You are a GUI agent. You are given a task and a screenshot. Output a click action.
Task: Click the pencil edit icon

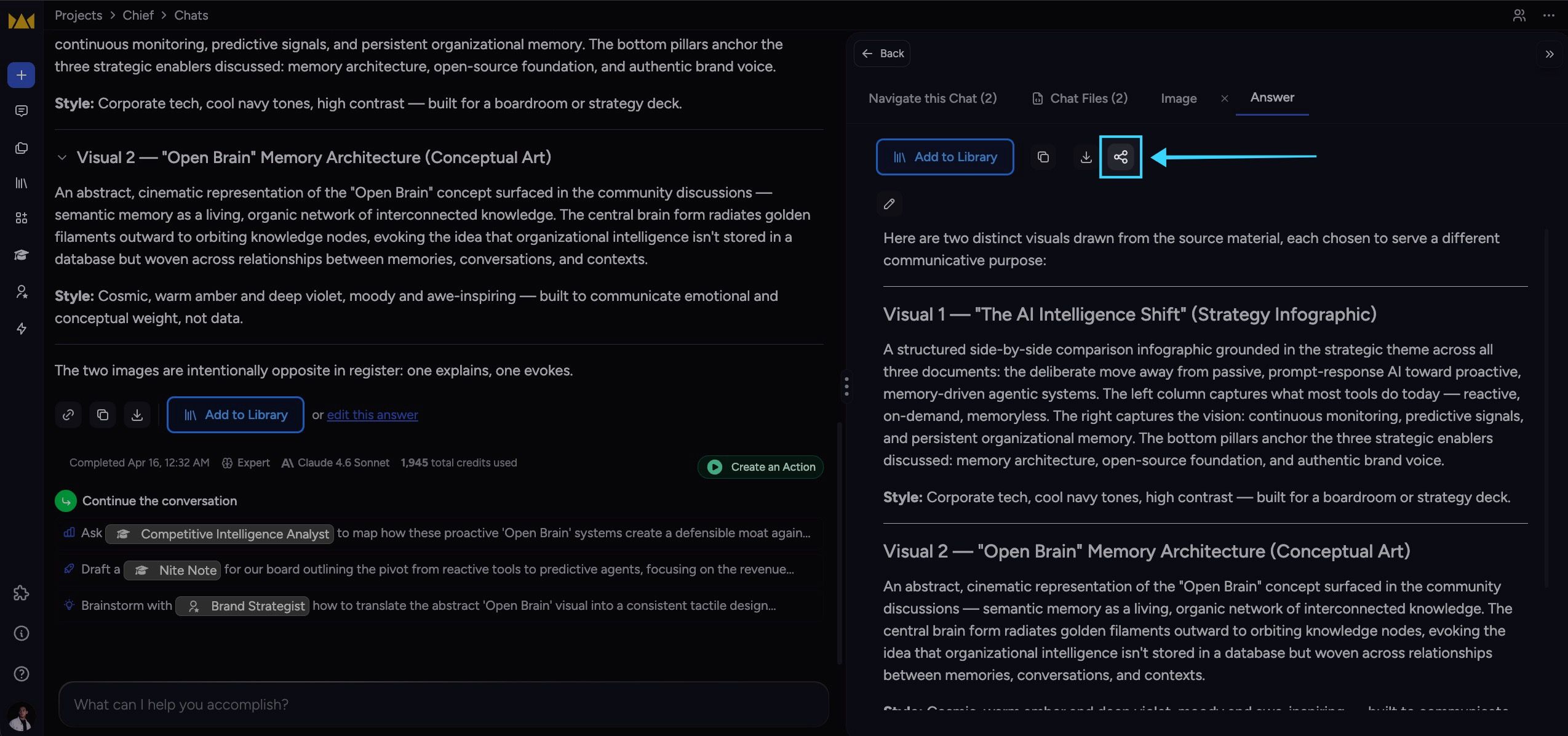pos(889,204)
